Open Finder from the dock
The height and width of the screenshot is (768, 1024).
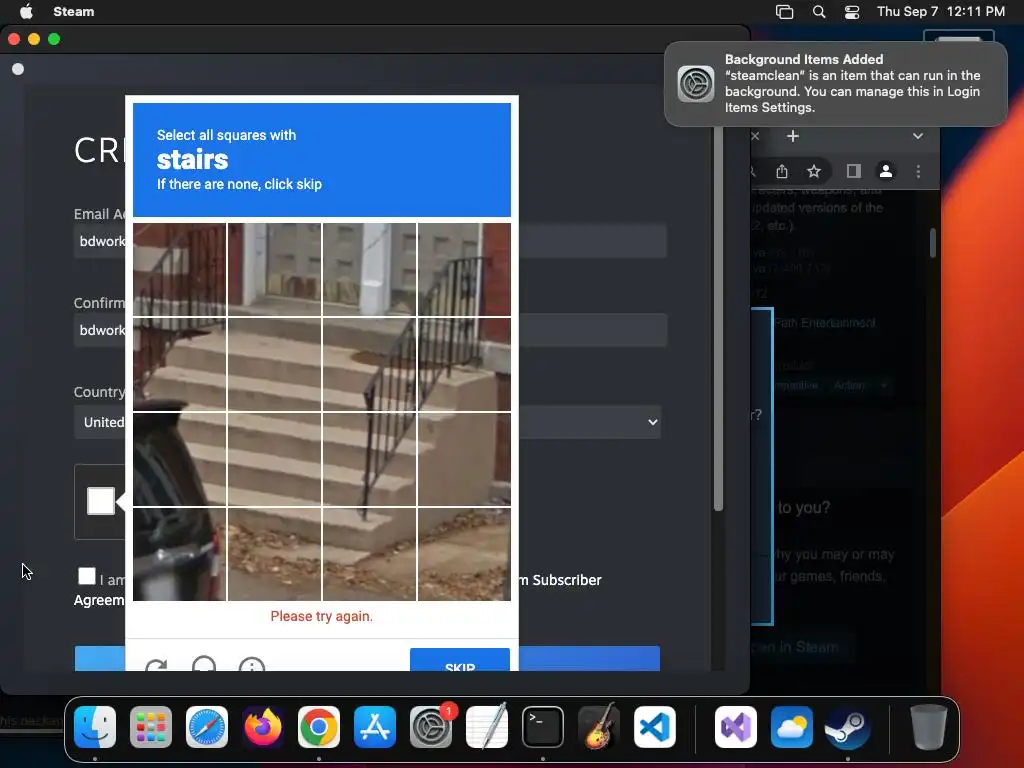[95, 727]
